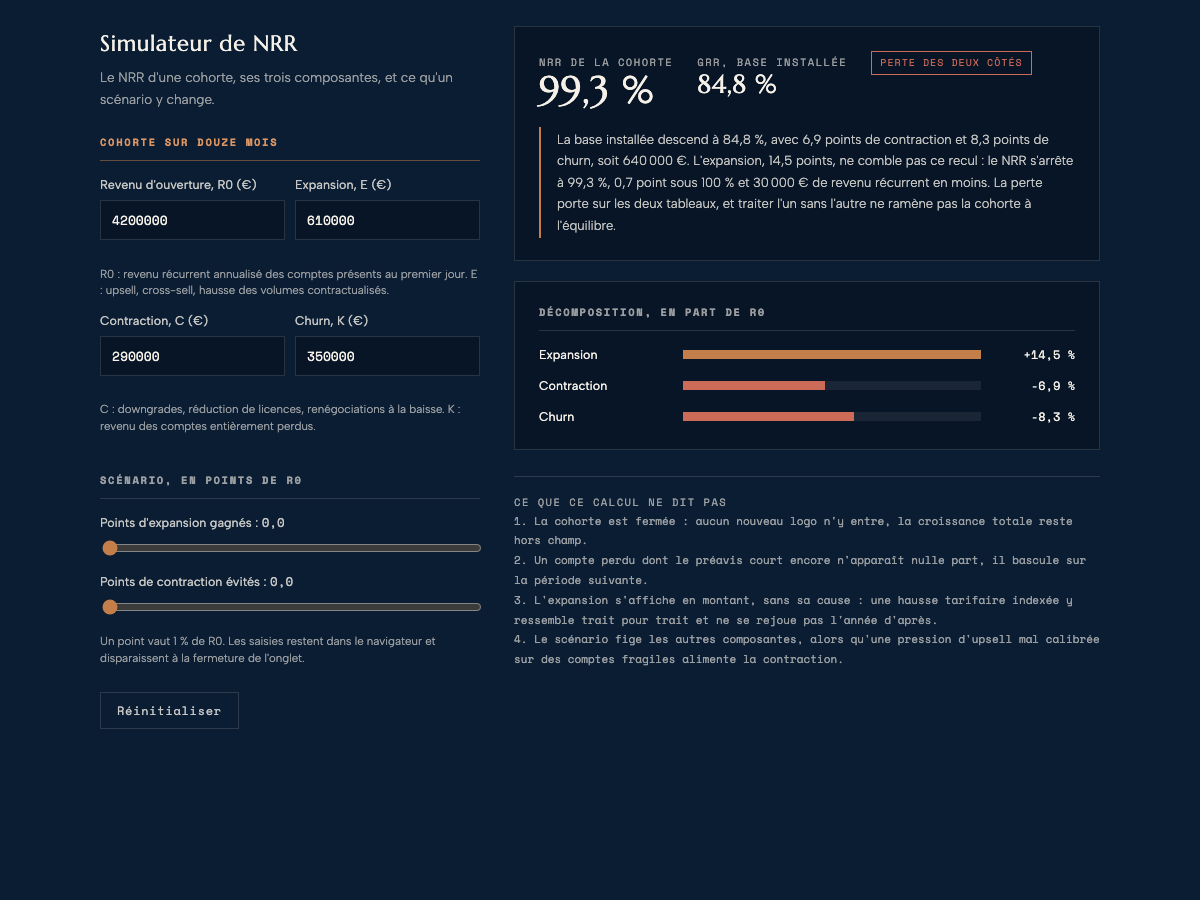Click the 'NRR de la cohorte' label
1200x900 pixels.
point(605,62)
